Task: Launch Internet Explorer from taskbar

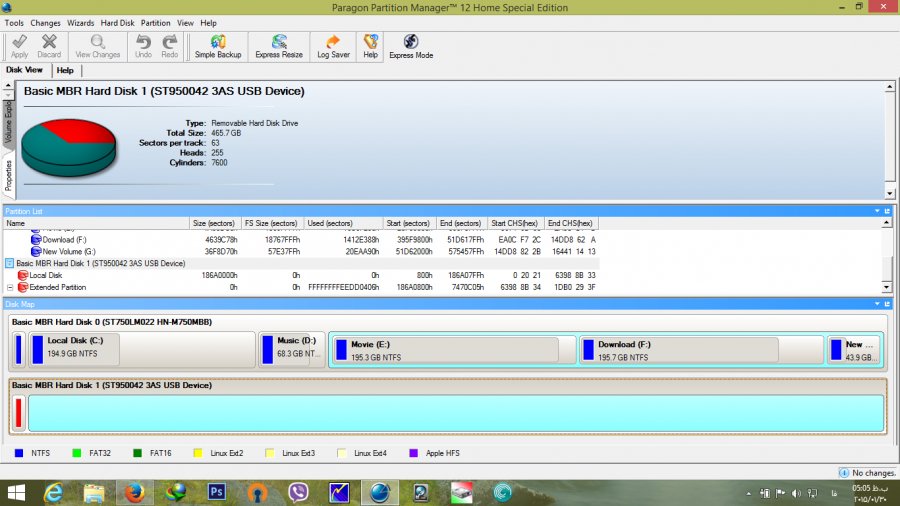Action: [x=53, y=493]
